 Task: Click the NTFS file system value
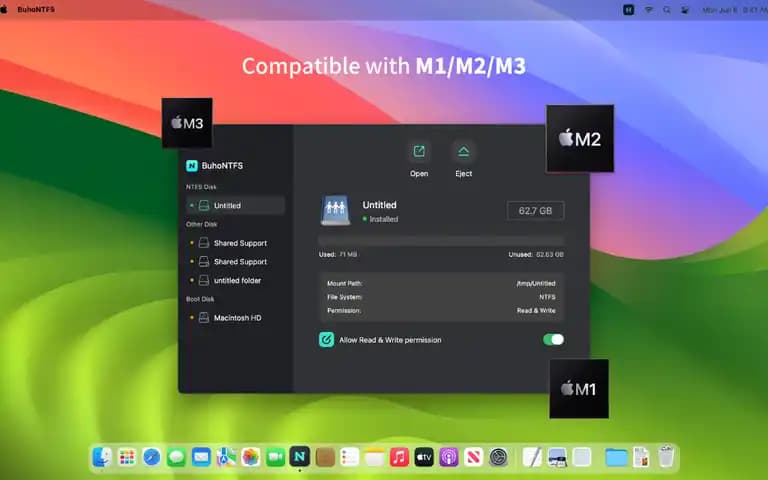tap(547, 297)
